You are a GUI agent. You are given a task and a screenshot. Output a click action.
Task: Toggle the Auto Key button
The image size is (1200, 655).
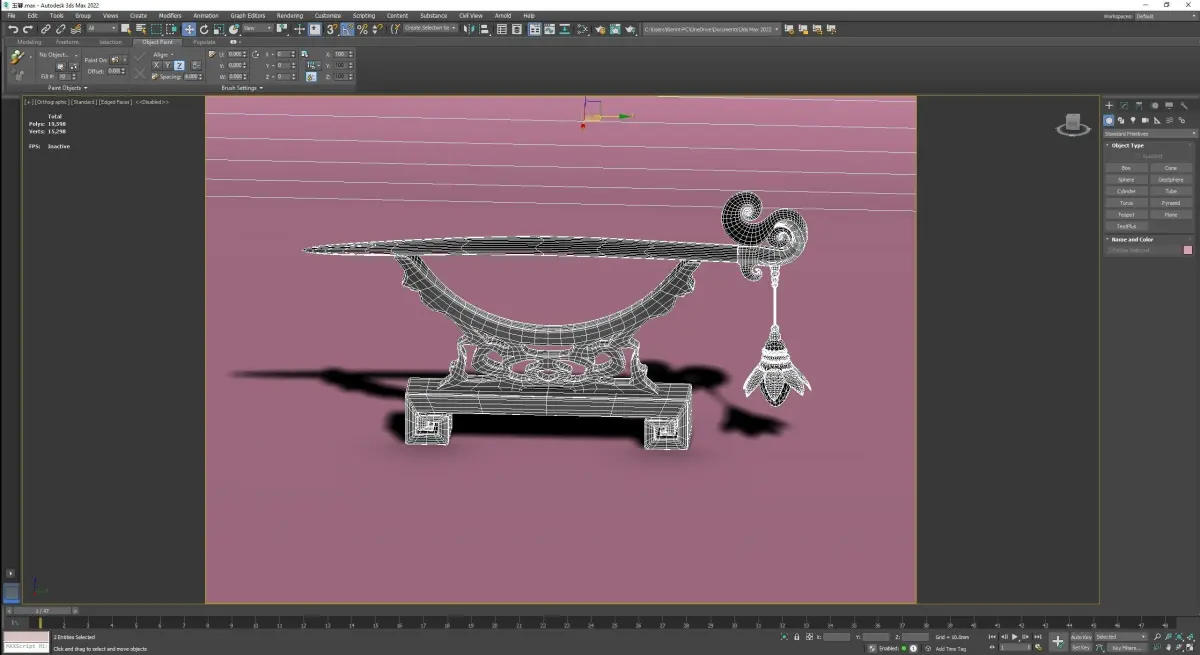tap(1082, 636)
